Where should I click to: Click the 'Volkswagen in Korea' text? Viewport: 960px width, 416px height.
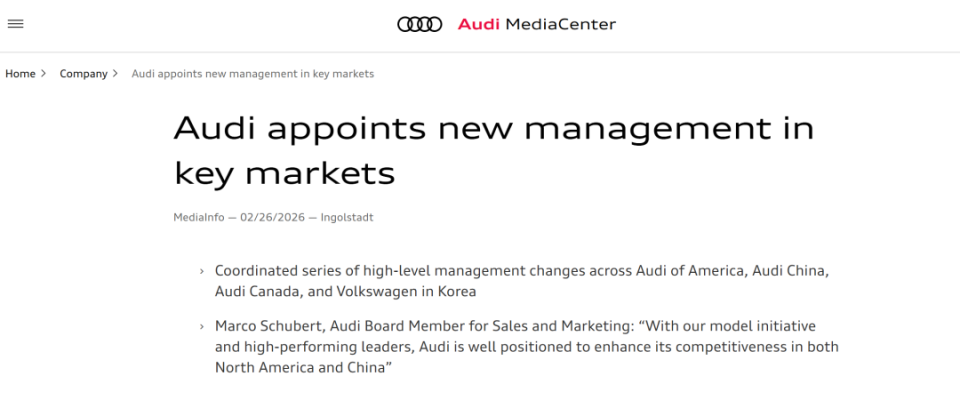point(408,292)
